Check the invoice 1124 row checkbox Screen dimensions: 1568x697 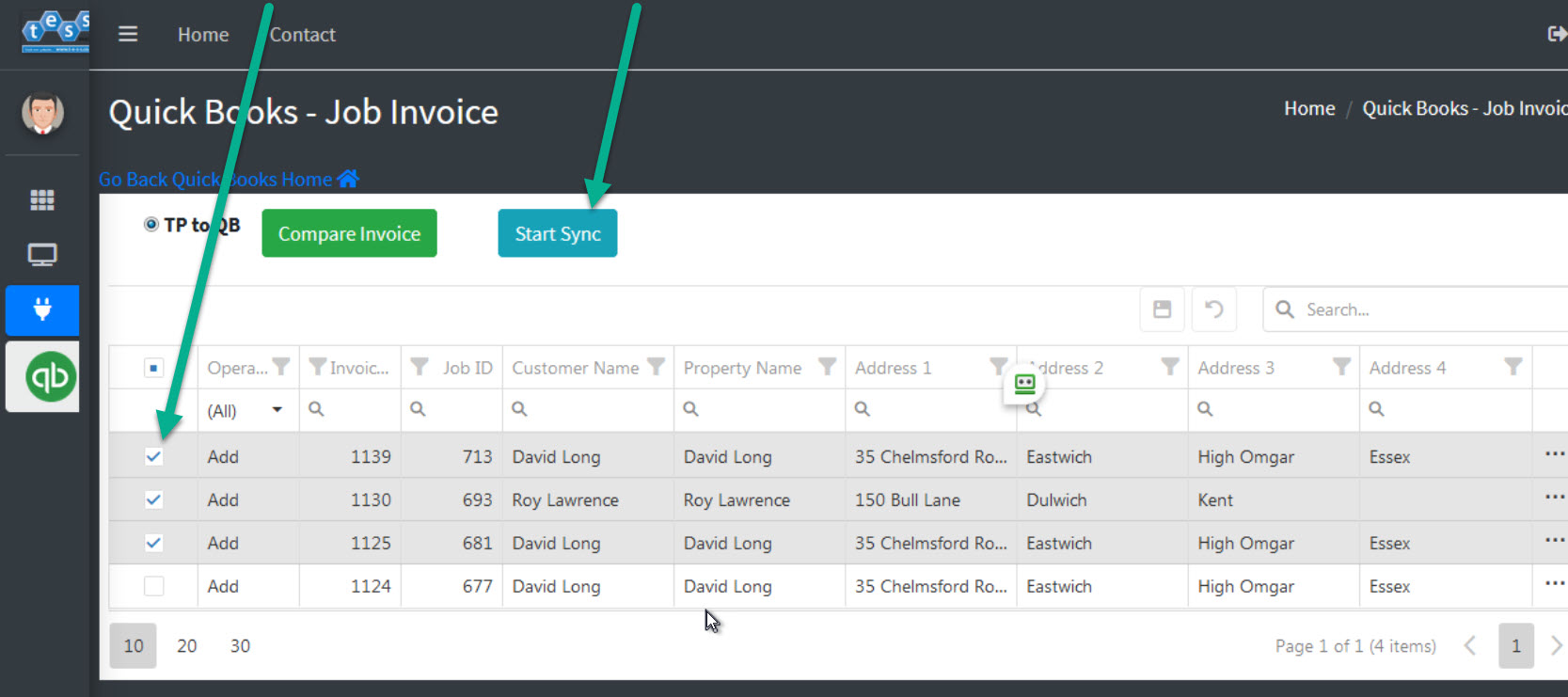pos(153,586)
